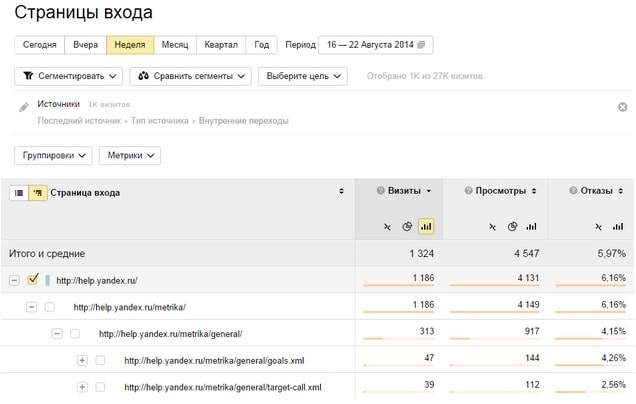Show line chart for Отказы
Screen dimensions: 636x404
pyautogui.click(x=599, y=227)
